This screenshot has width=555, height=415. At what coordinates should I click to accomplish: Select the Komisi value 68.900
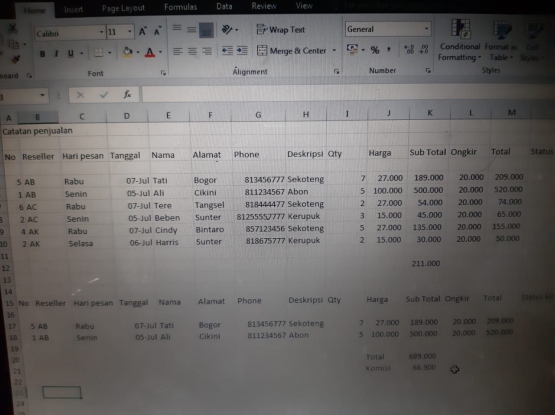424,367
